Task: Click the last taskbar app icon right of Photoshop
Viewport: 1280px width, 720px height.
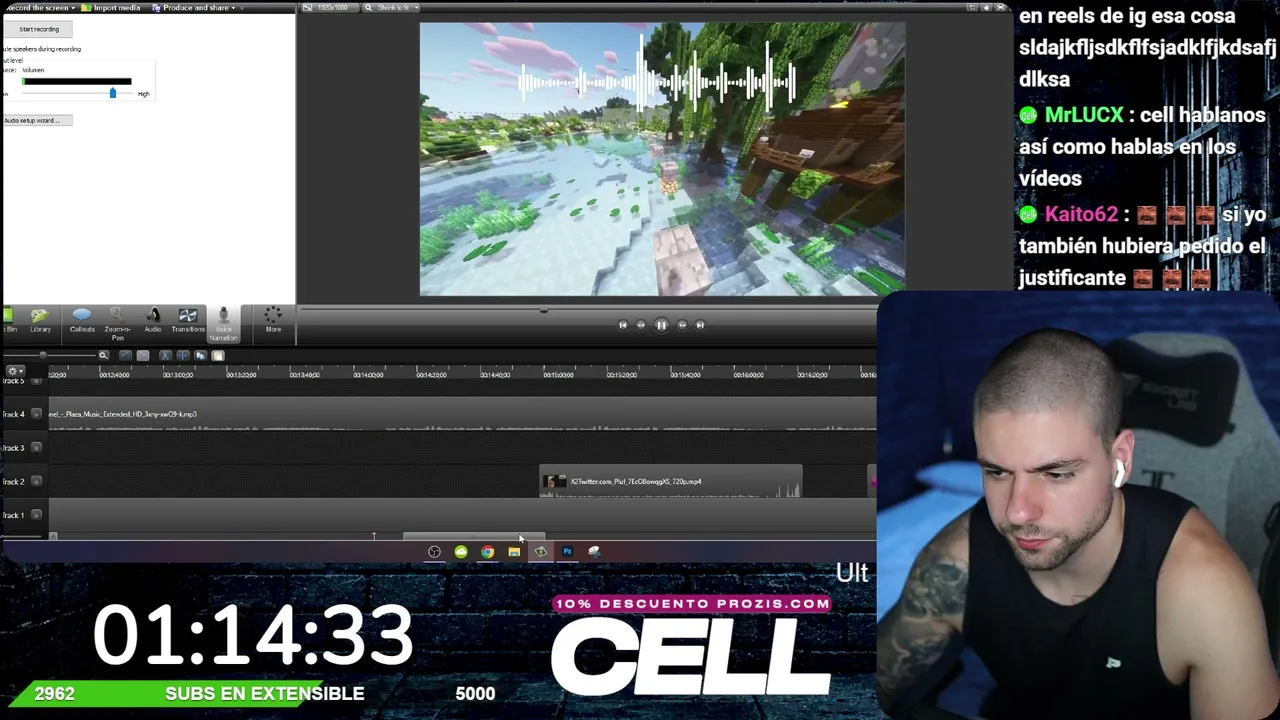Action: click(x=594, y=551)
